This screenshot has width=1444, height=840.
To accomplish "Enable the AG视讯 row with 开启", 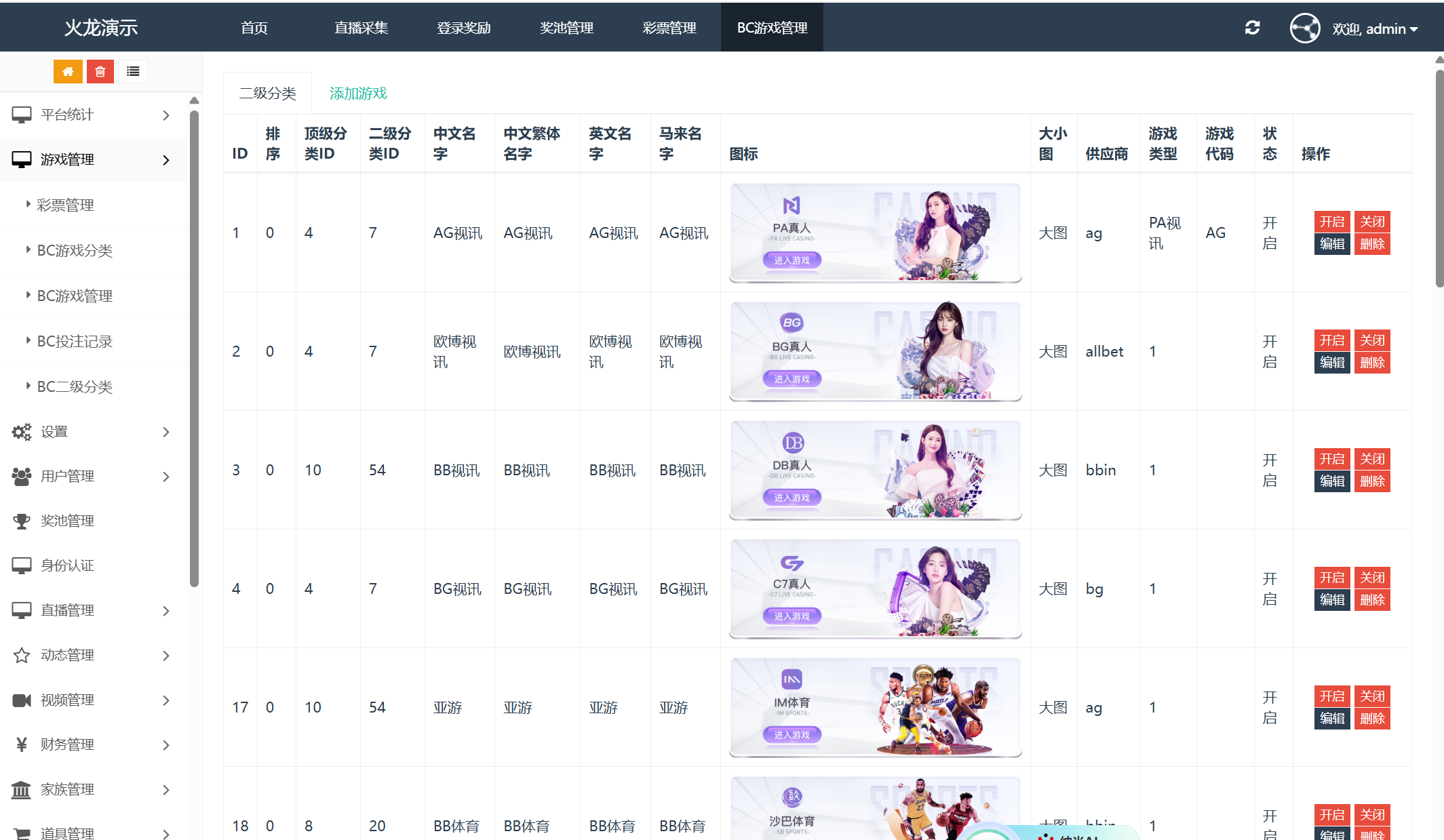I will click(1331, 222).
